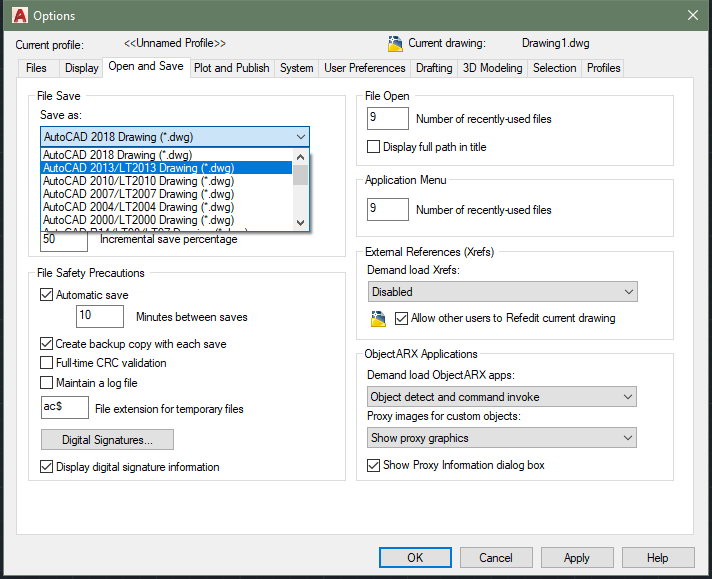
Task: Open Demand load ObjectARX apps dropdown
Action: click(x=502, y=397)
